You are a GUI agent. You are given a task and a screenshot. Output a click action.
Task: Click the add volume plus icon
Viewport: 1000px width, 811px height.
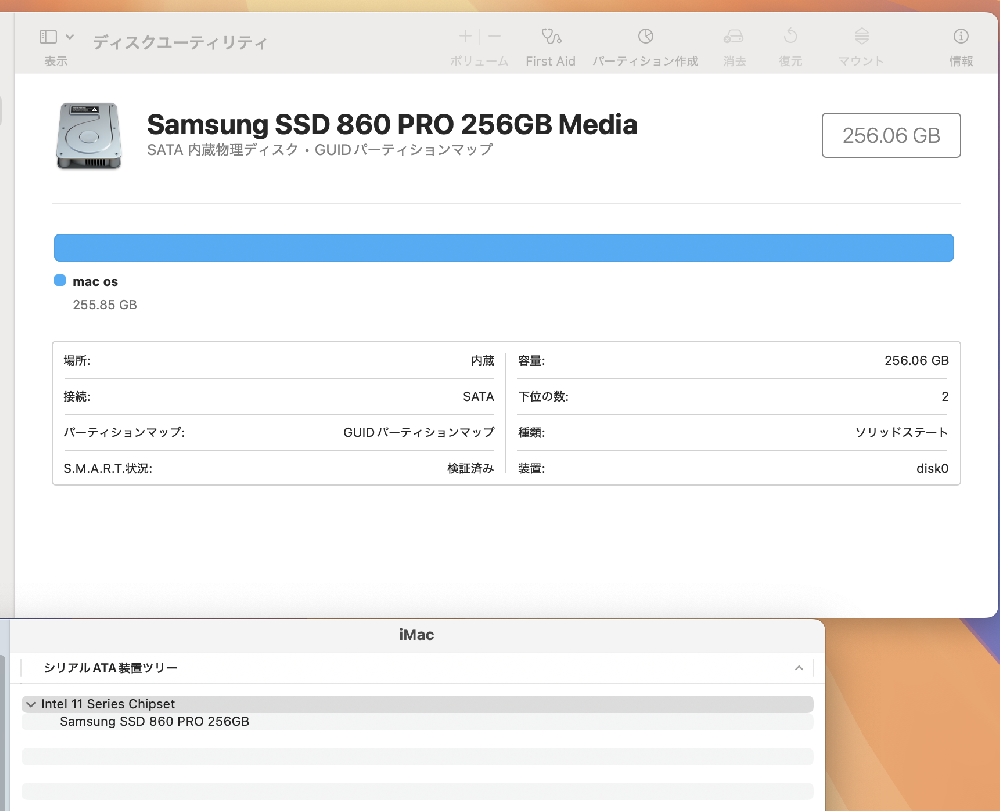point(464,37)
